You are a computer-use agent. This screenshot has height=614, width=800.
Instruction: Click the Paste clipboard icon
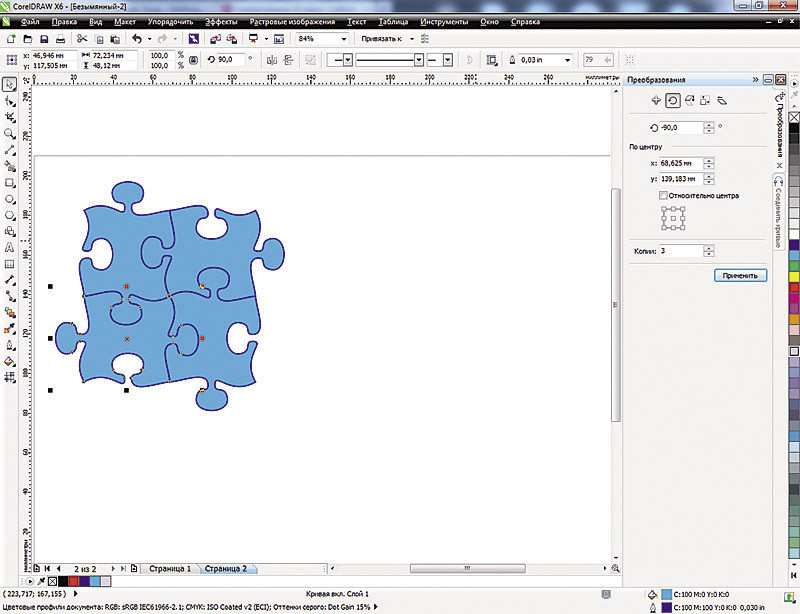pos(115,39)
